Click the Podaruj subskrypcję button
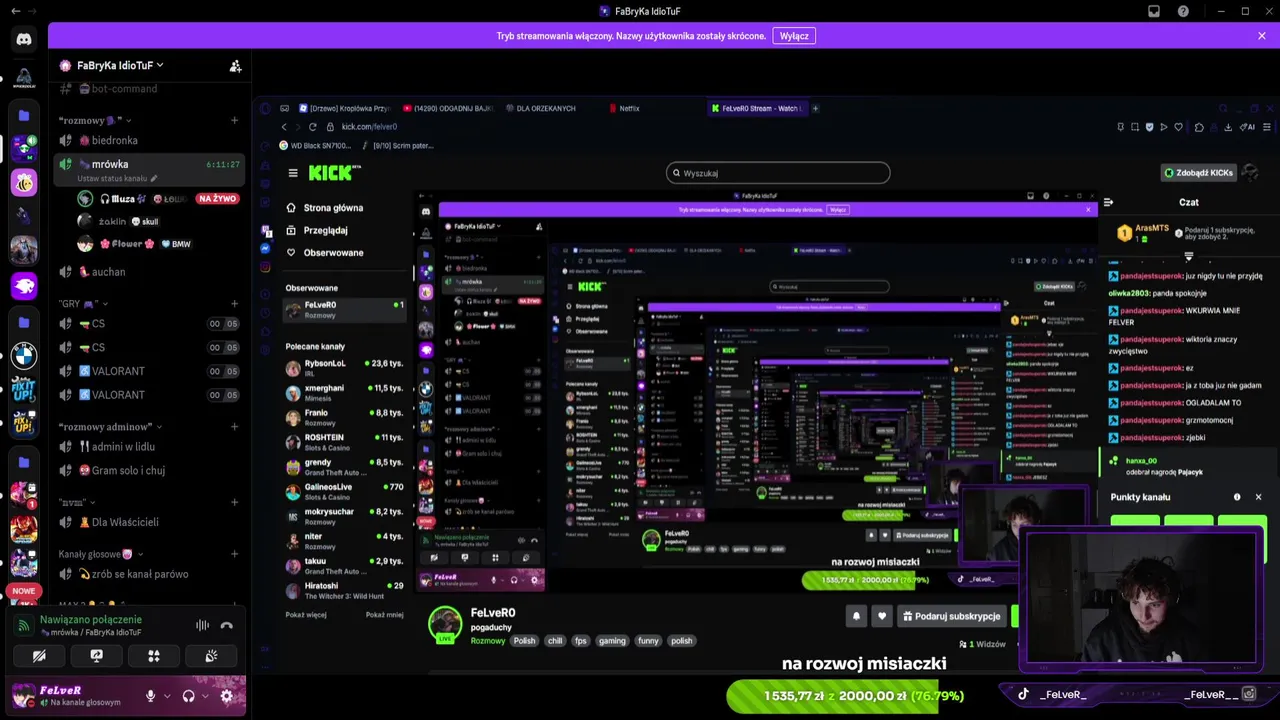 950,616
